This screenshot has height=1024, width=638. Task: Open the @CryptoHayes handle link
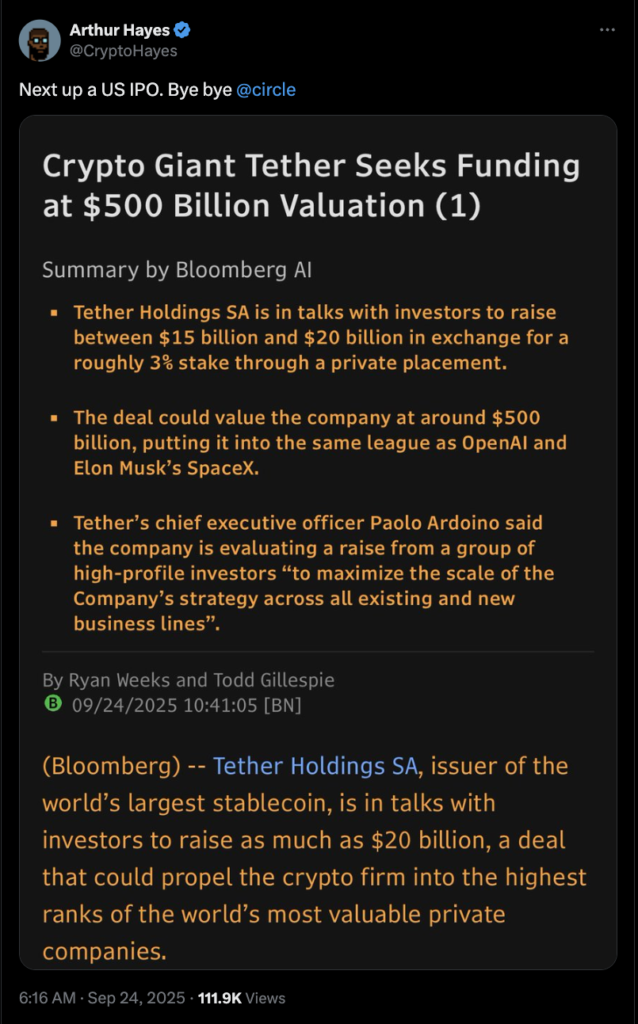tap(123, 51)
